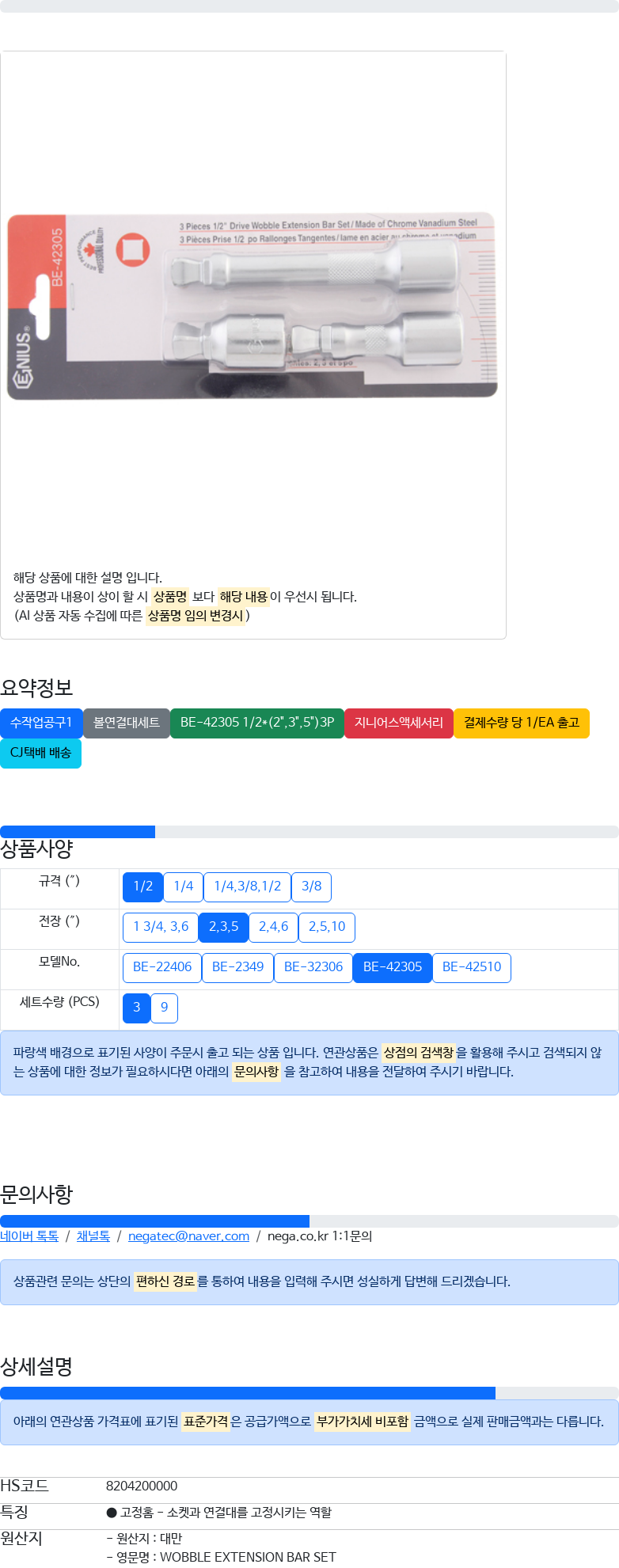The width and height of the screenshot is (619, 1568).
Task: Select the 9 piece set quantity
Action: pos(165,1008)
